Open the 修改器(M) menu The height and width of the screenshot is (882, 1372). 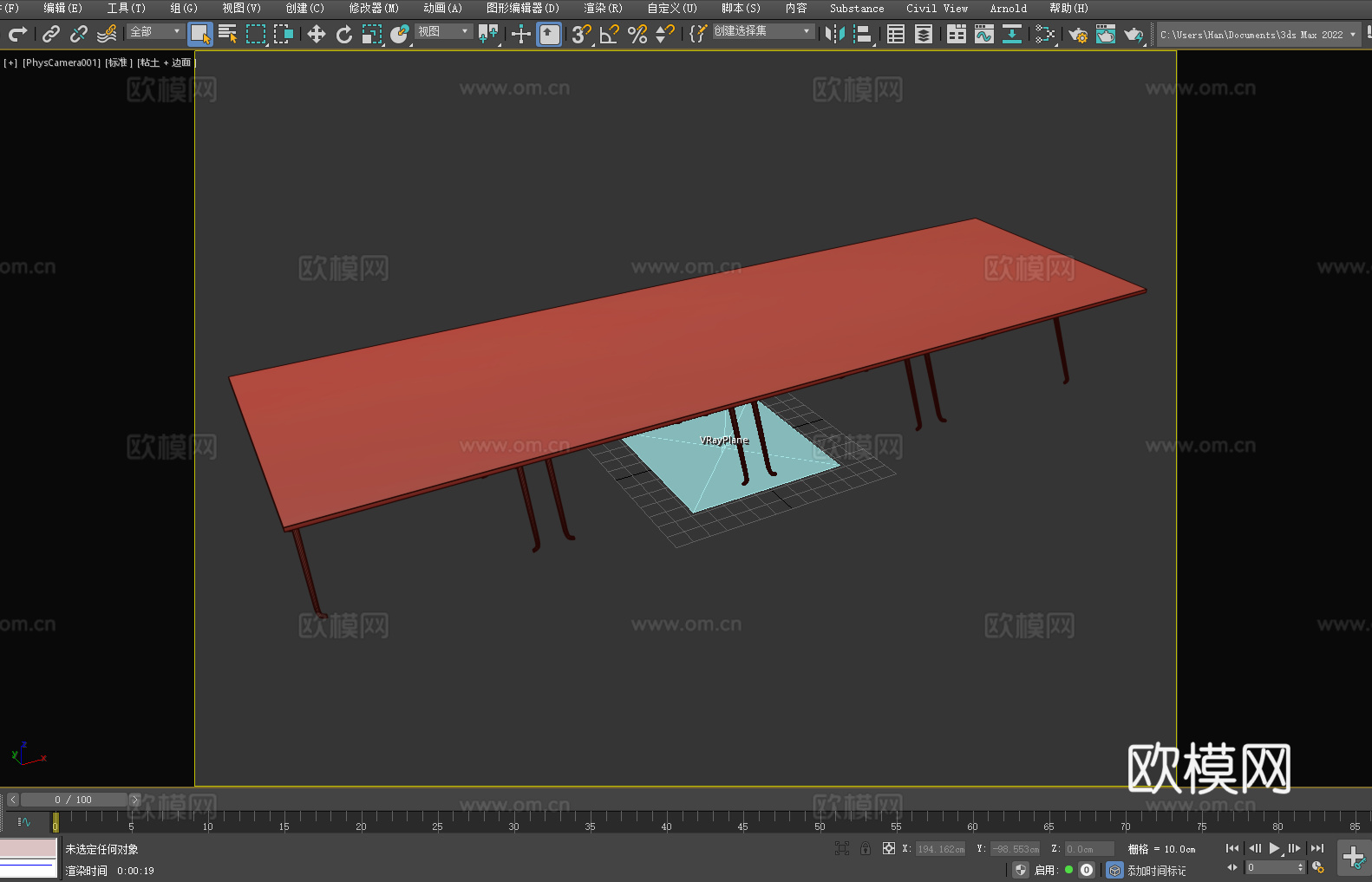374,8
